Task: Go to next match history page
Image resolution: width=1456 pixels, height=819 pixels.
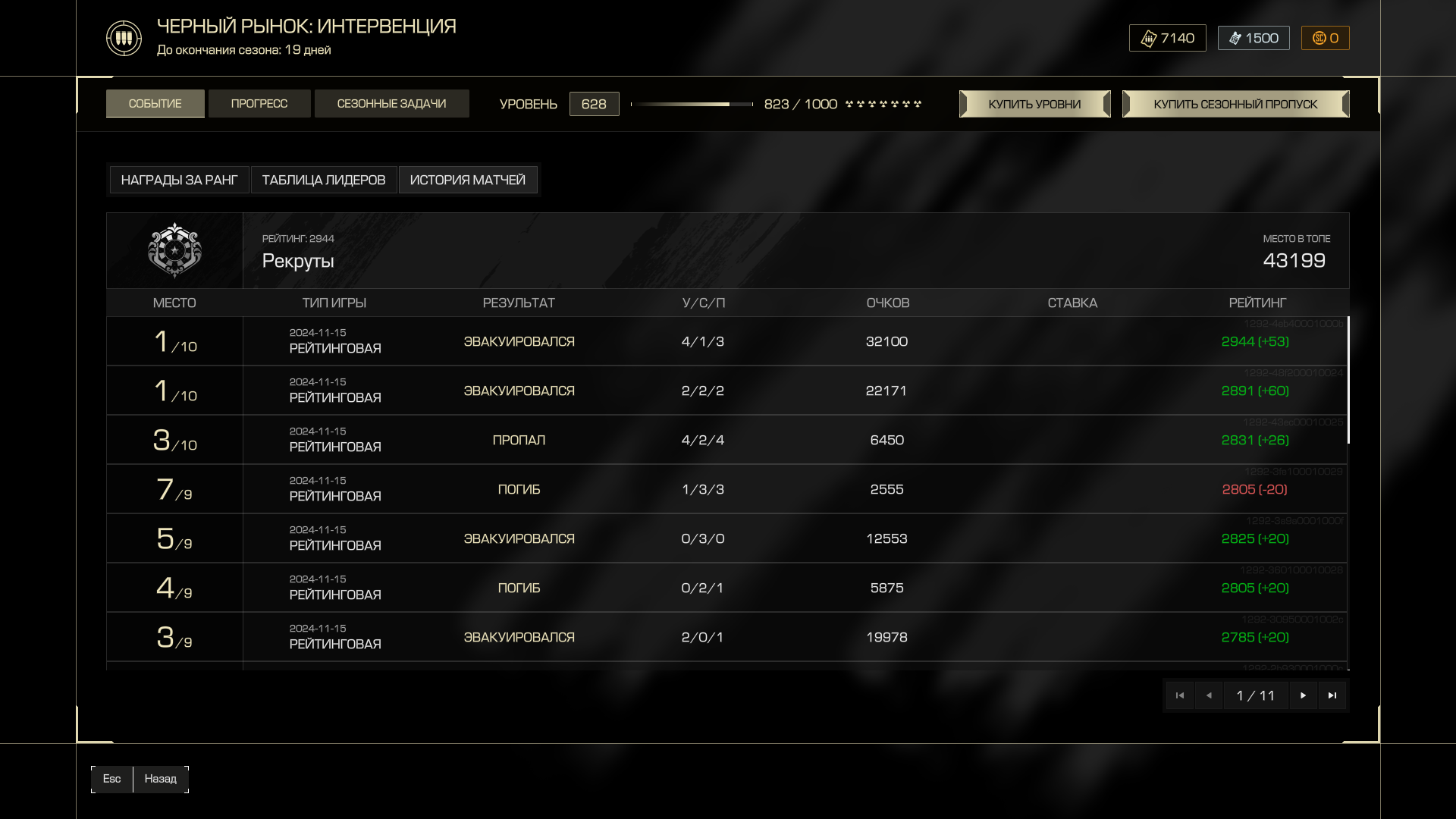Action: 1303,695
